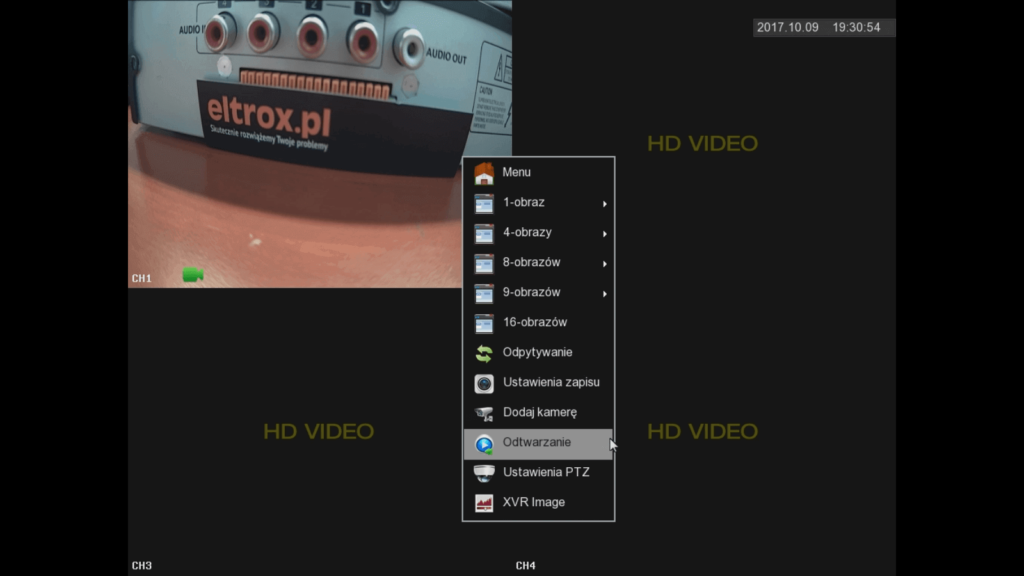Click the green recording icon on CH1
This screenshot has width=1024, height=576.
coord(193,275)
